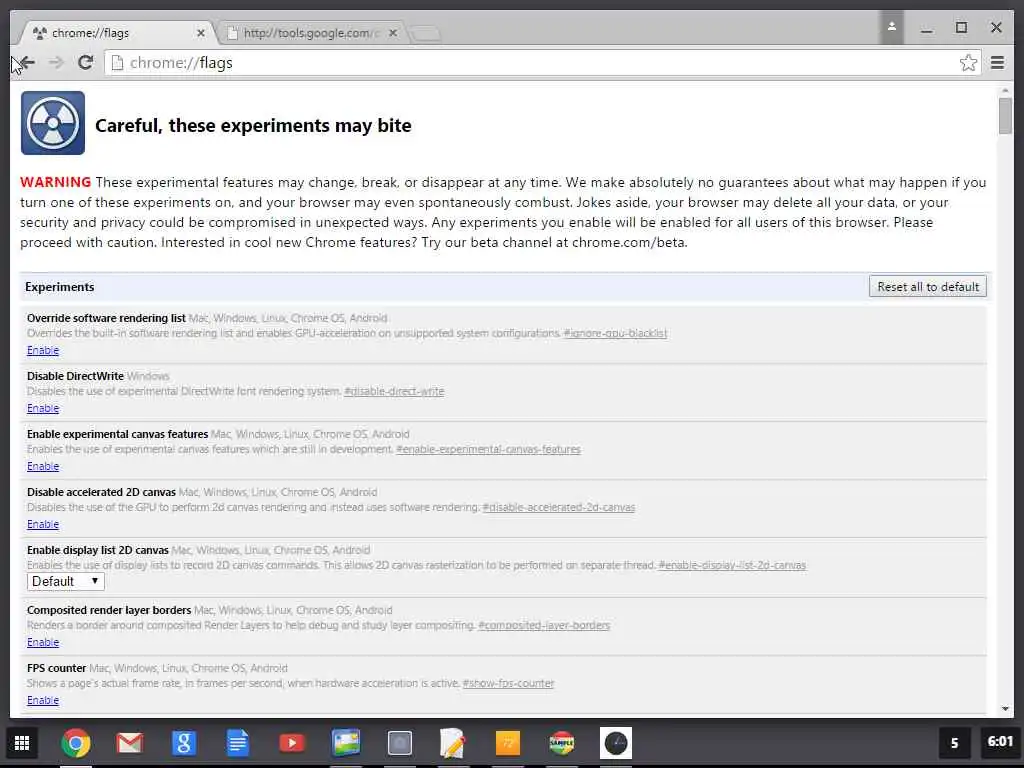The image size is (1024, 768).
Task: Click the vertical scrollbar thumb
Action: [x=1004, y=116]
